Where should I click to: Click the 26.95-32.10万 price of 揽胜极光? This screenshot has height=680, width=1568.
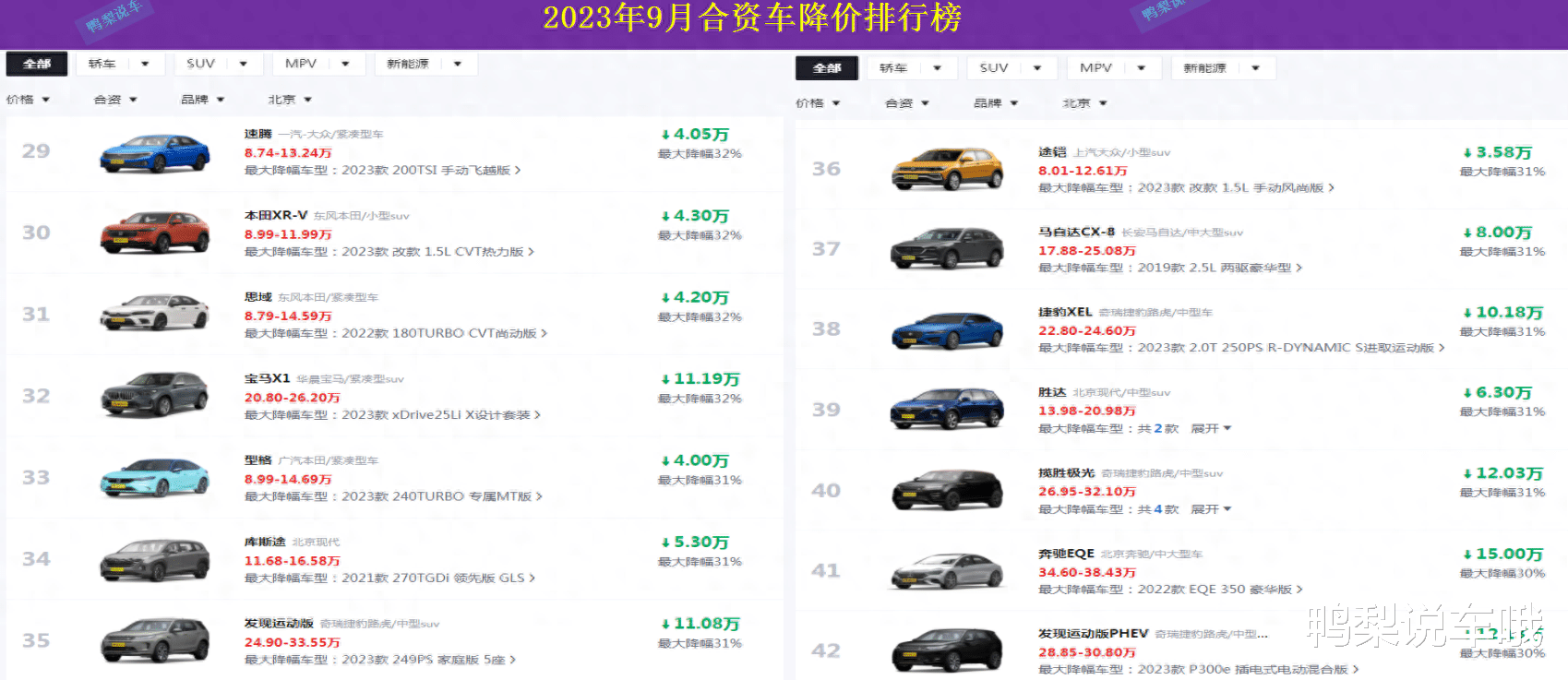[x=1087, y=492]
